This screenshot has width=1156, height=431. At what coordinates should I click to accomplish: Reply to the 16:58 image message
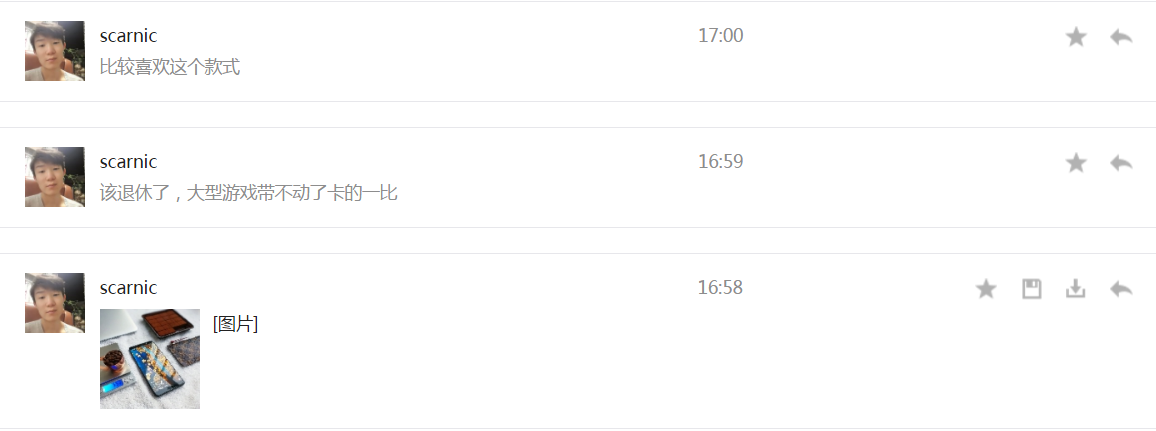pos(1121,289)
